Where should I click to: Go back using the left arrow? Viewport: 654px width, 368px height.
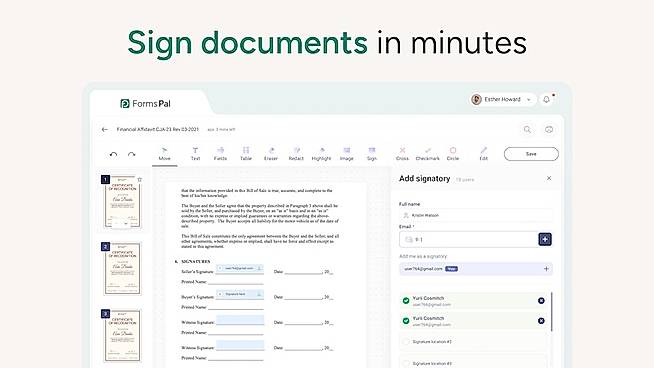(105, 130)
